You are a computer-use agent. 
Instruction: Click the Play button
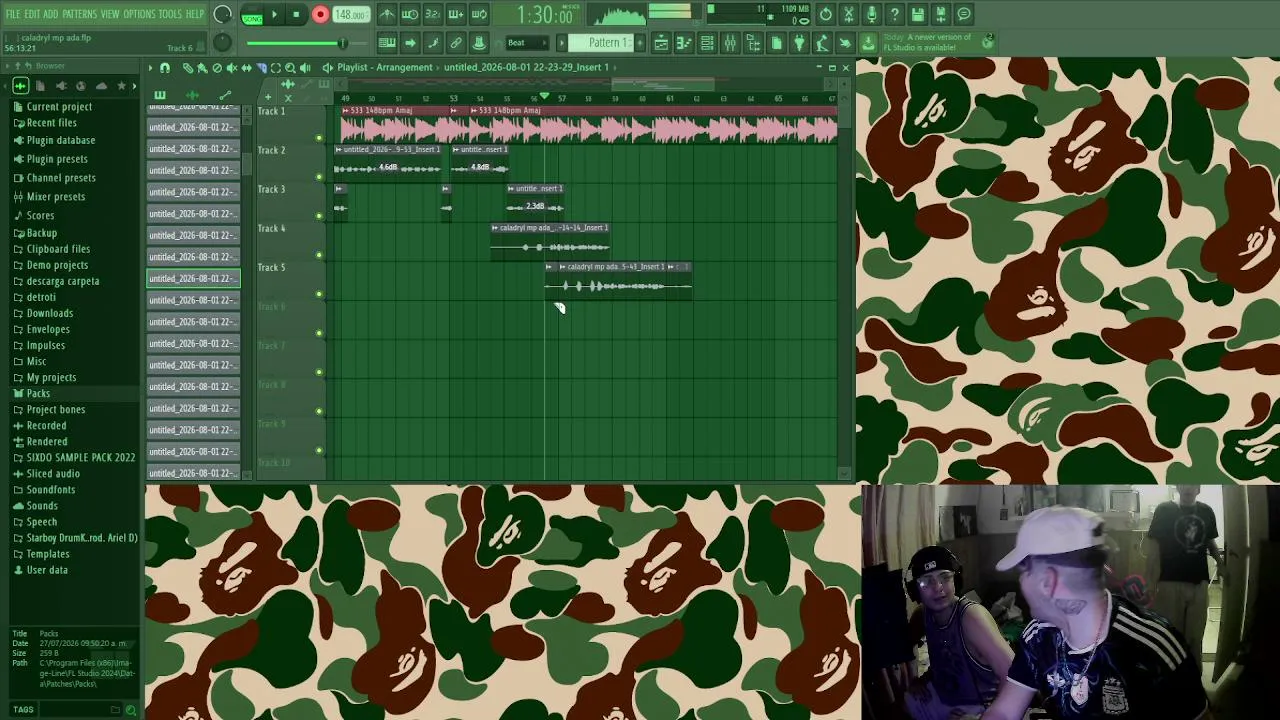coord(274,15)
